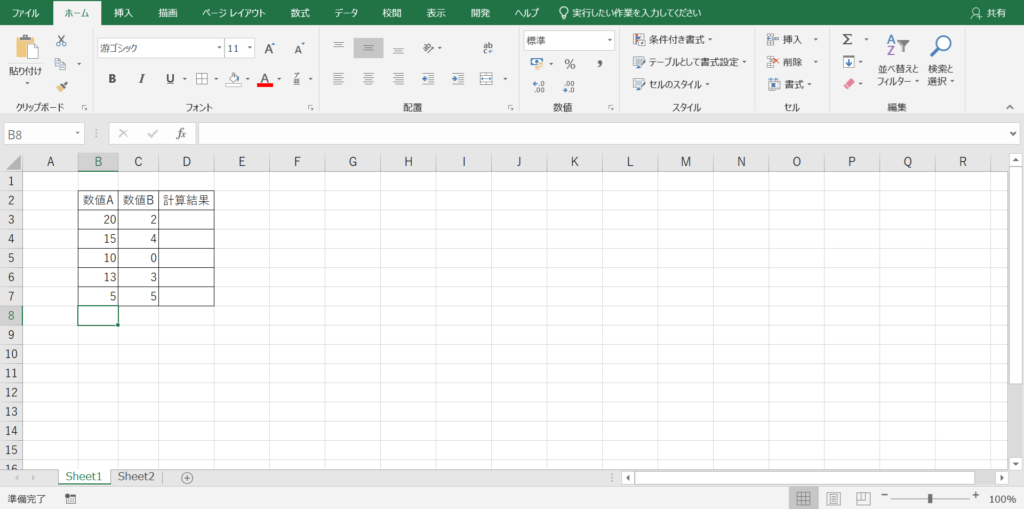The height and width of the screenshot is (509, 1024).
Task: Center text horizontally
Action: click(368, 79)
